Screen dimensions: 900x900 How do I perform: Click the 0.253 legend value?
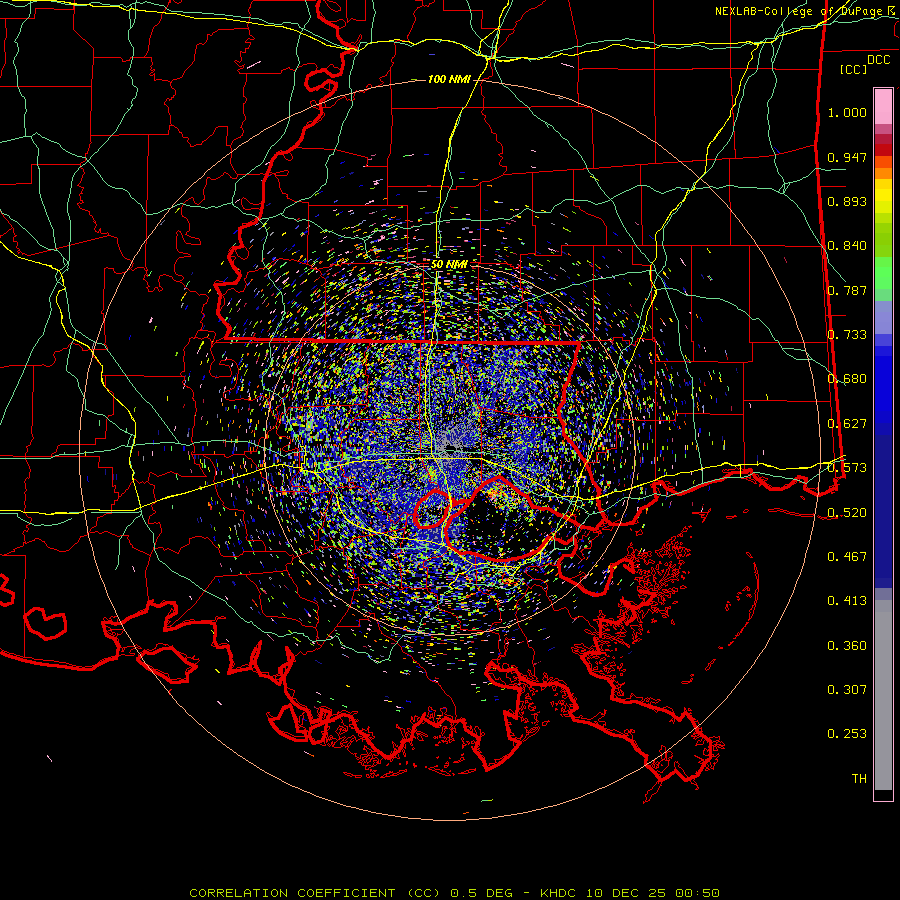click(847, 734)
